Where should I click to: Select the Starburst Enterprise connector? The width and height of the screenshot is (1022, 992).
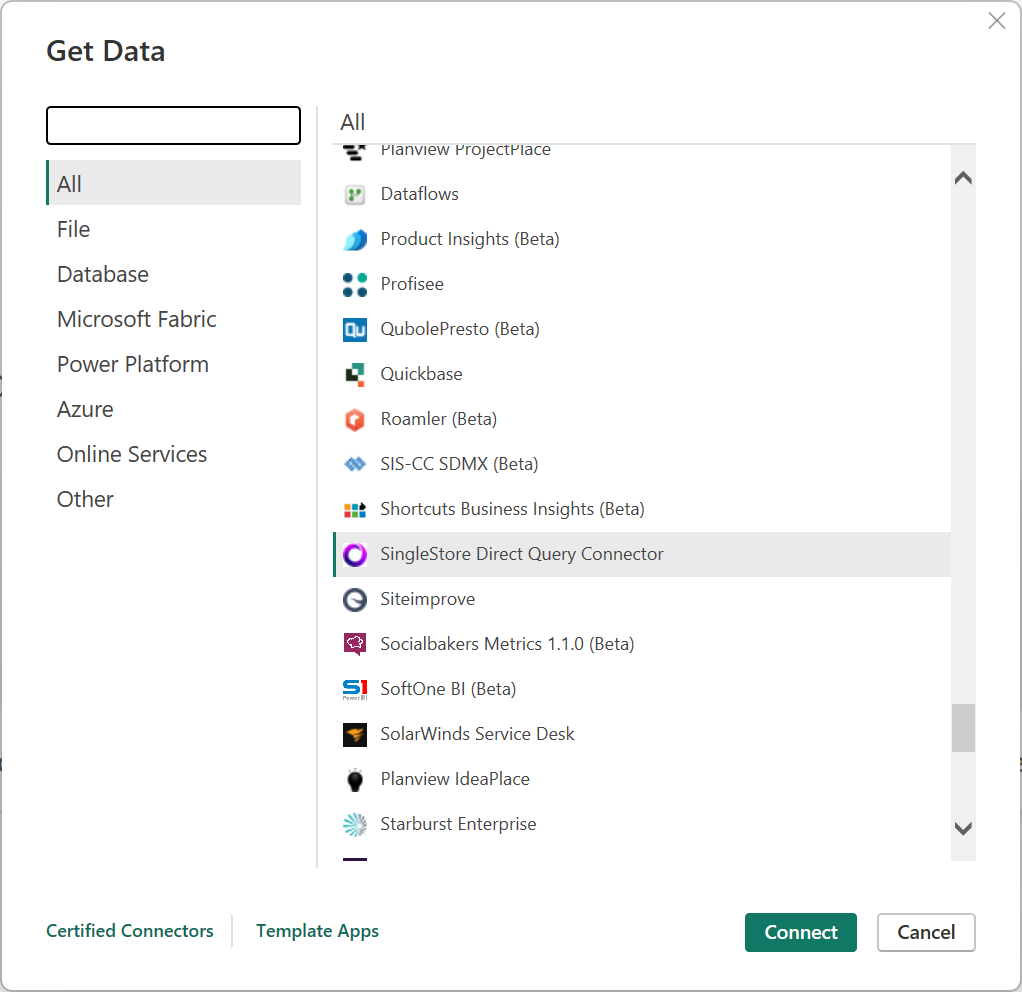[x=458, y=824]
